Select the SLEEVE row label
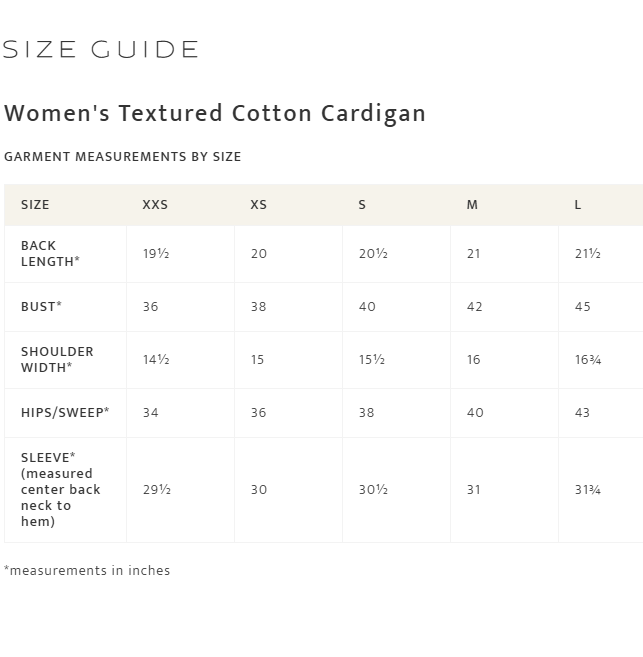643x657 pixels. [x=61, y=490]
